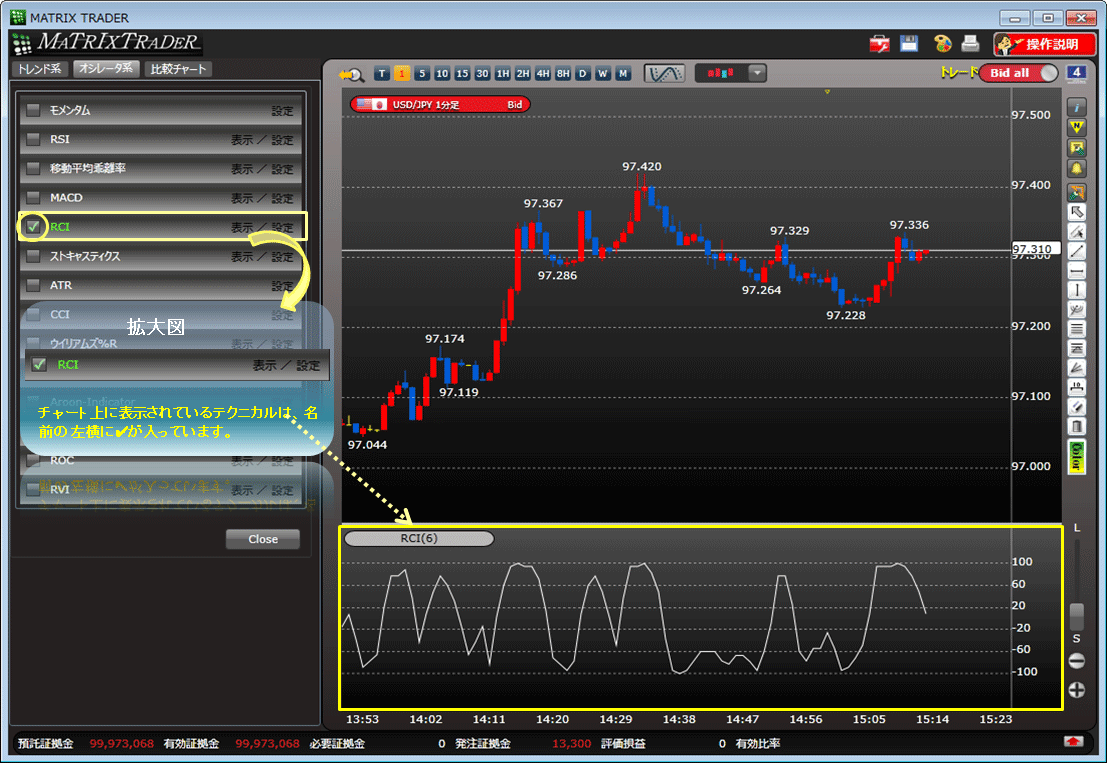
Task: Click 設定 in the ATR row
Action: [x=282, y=286]
